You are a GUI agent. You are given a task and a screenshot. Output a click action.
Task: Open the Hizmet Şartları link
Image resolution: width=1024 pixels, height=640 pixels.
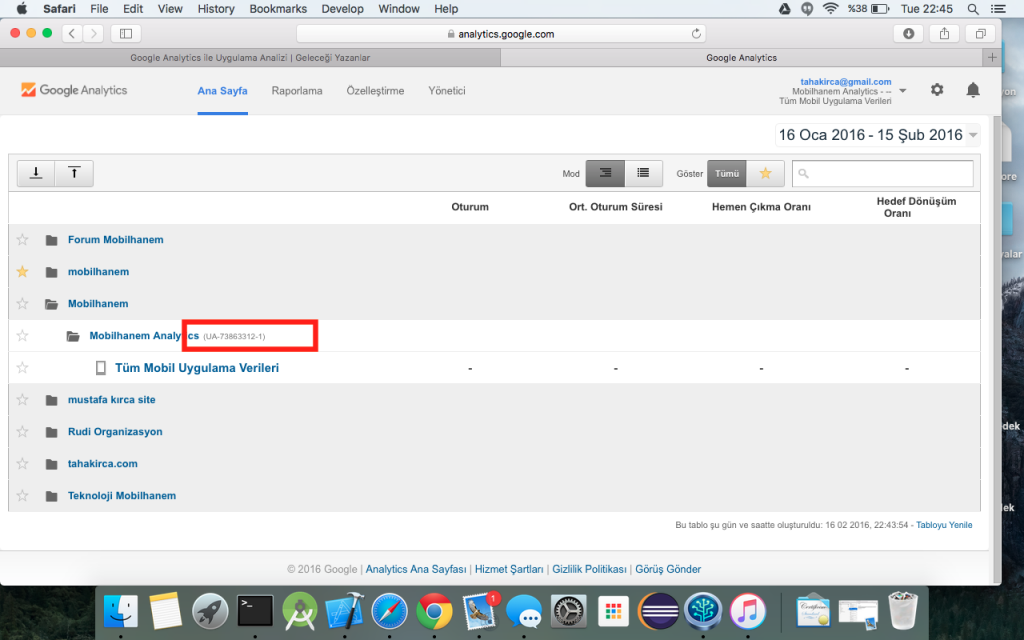click(509, 569)
